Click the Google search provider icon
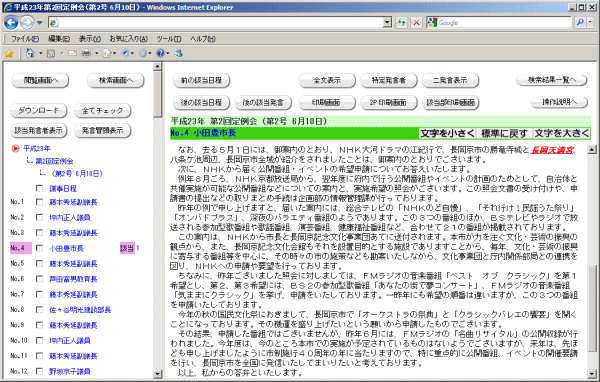The height and width of the screenshot is (382, 600). coord(432,23)
